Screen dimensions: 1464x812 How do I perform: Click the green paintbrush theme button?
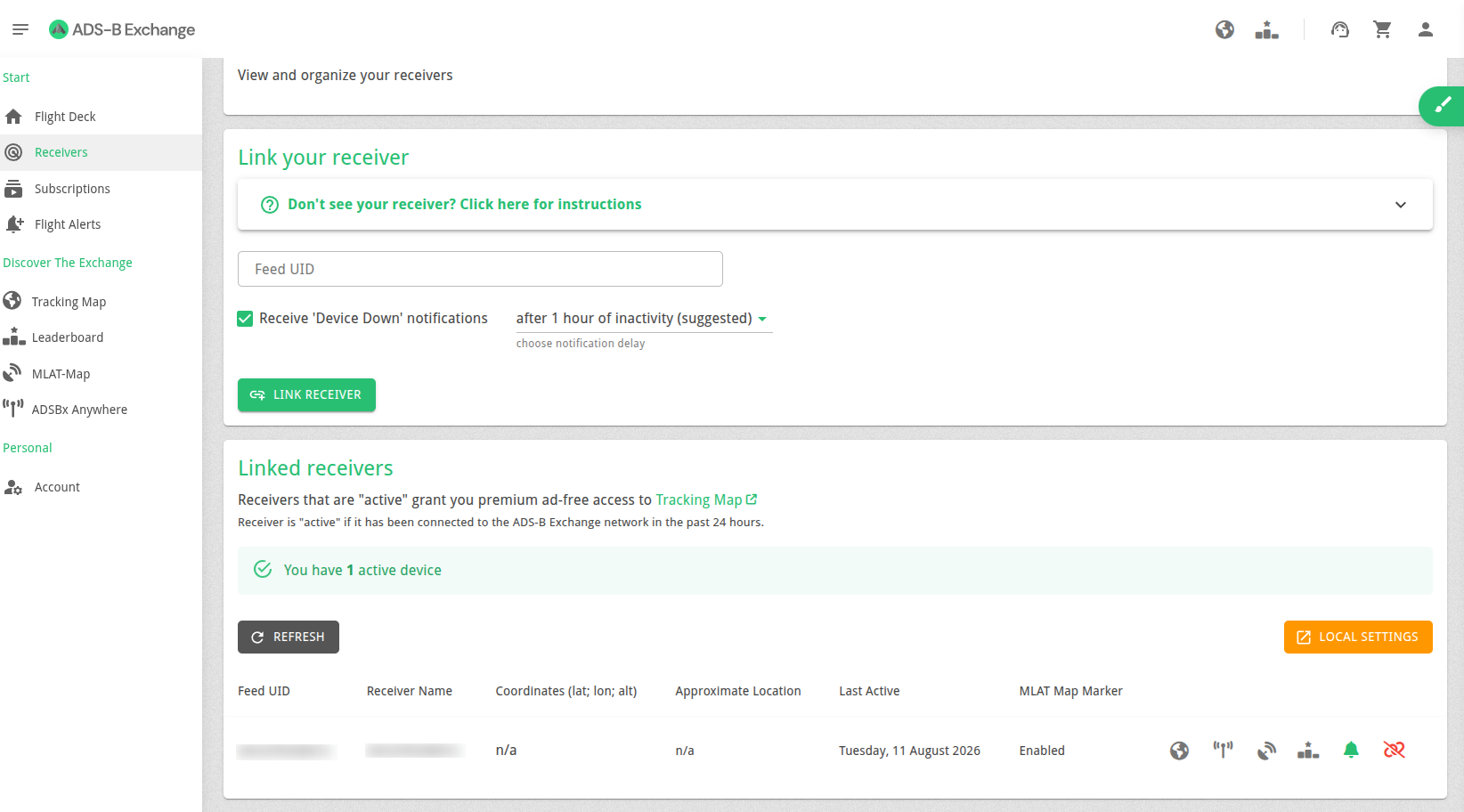click(x=1443, y=106)
